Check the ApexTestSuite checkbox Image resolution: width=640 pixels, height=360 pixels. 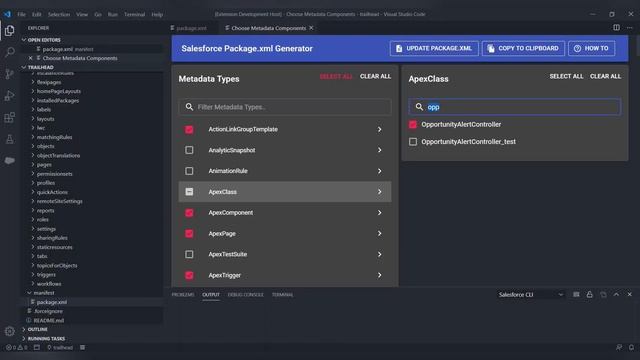[x=189, y=254]
